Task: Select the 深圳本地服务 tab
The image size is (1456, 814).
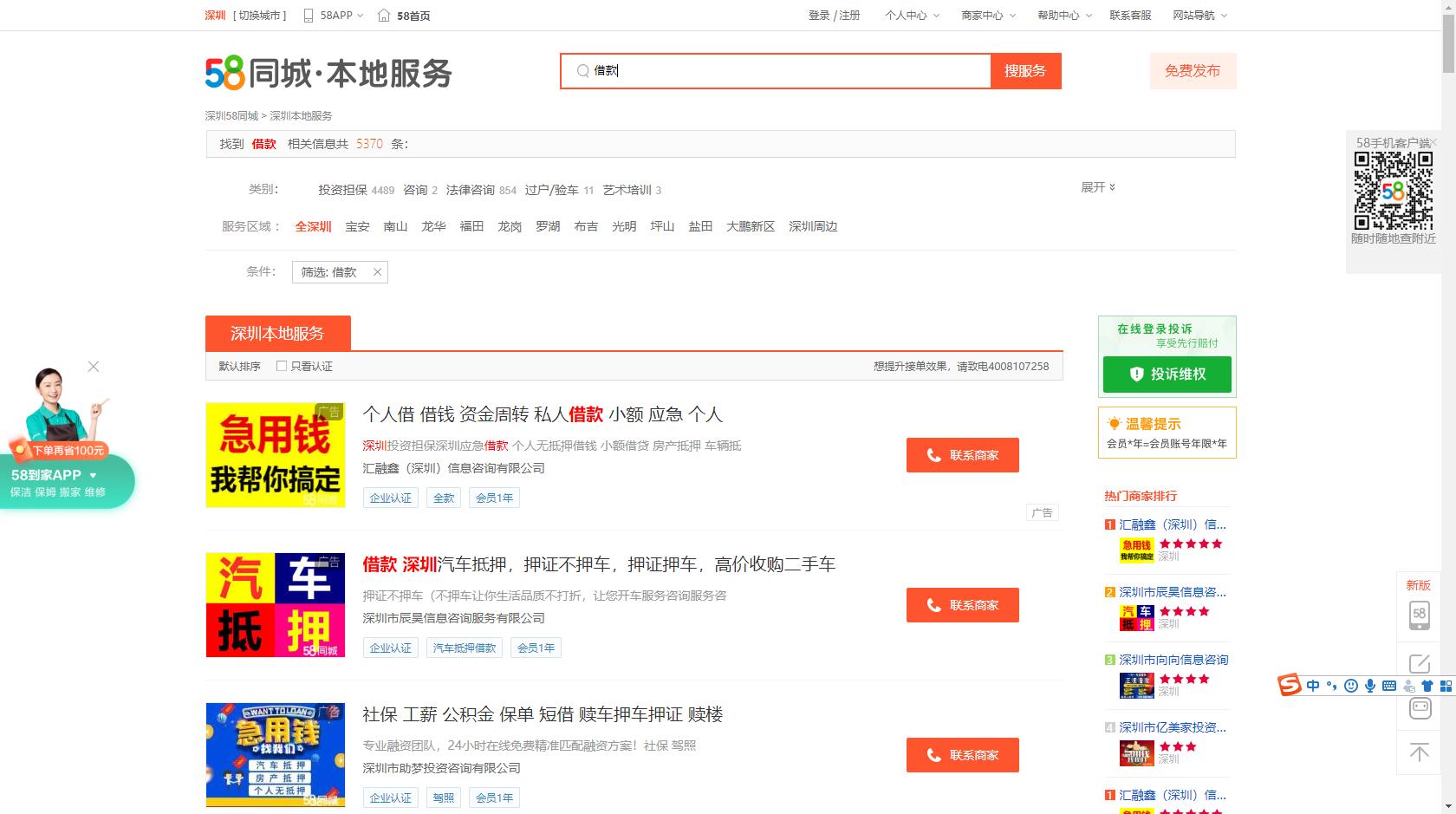Action: [277, 332]
